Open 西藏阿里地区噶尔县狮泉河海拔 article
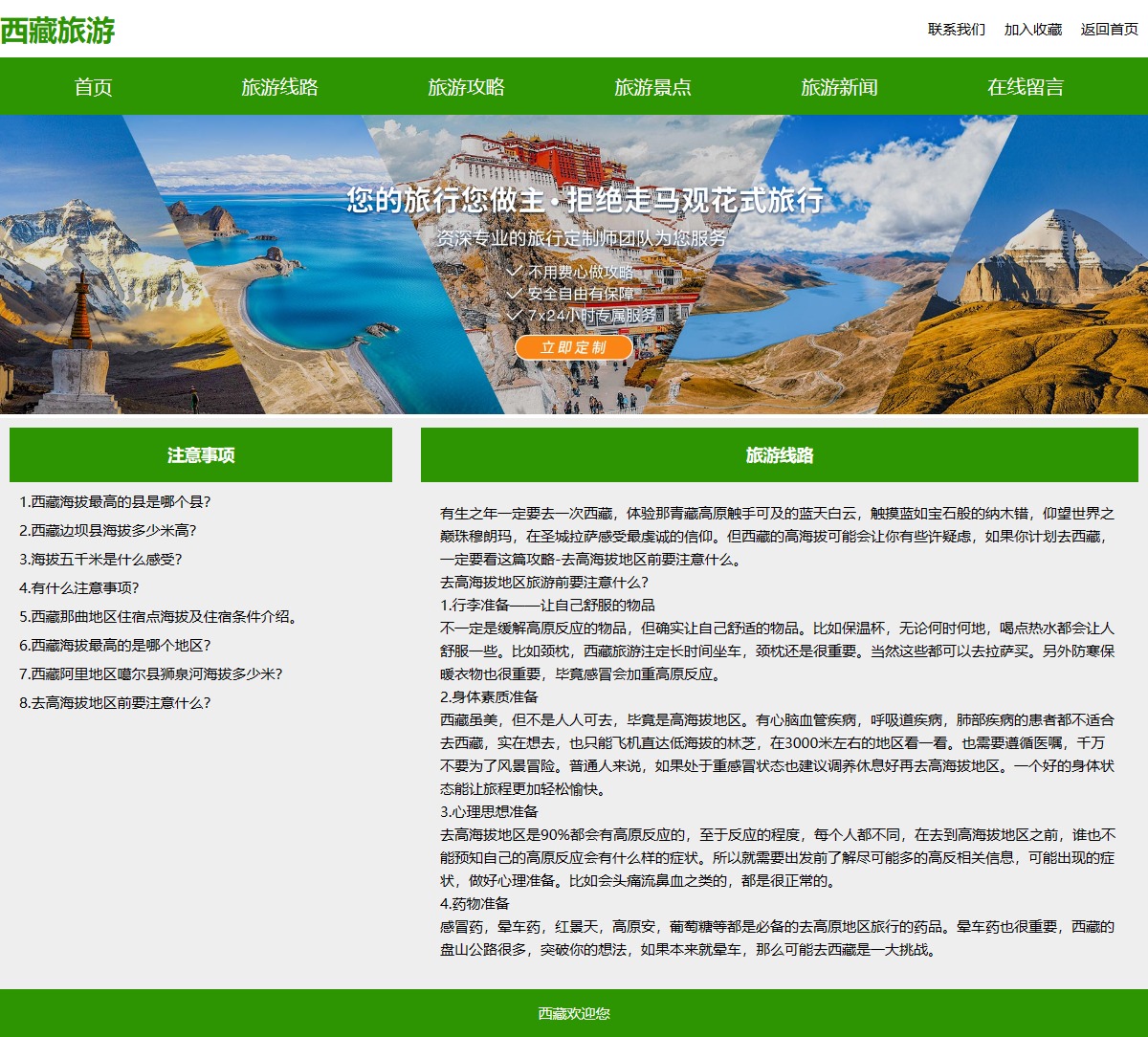The image size is (1148, 1037). pos(150,674)
